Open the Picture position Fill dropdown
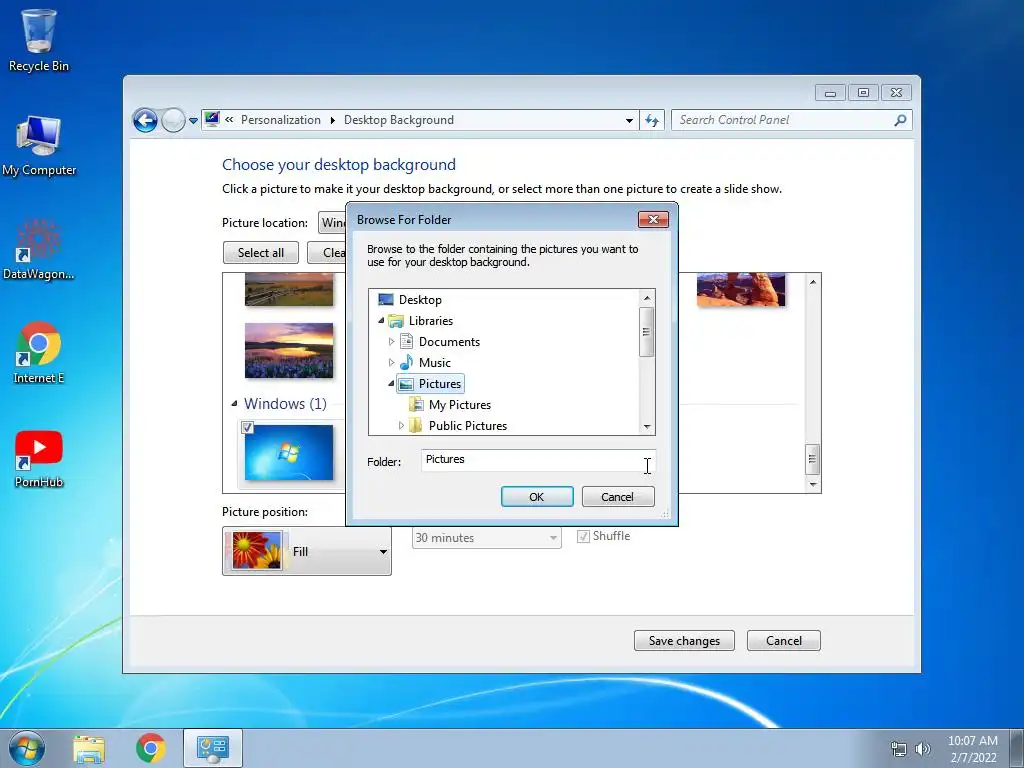This screenshot has height=768, width=1024. tap(307, 551)
